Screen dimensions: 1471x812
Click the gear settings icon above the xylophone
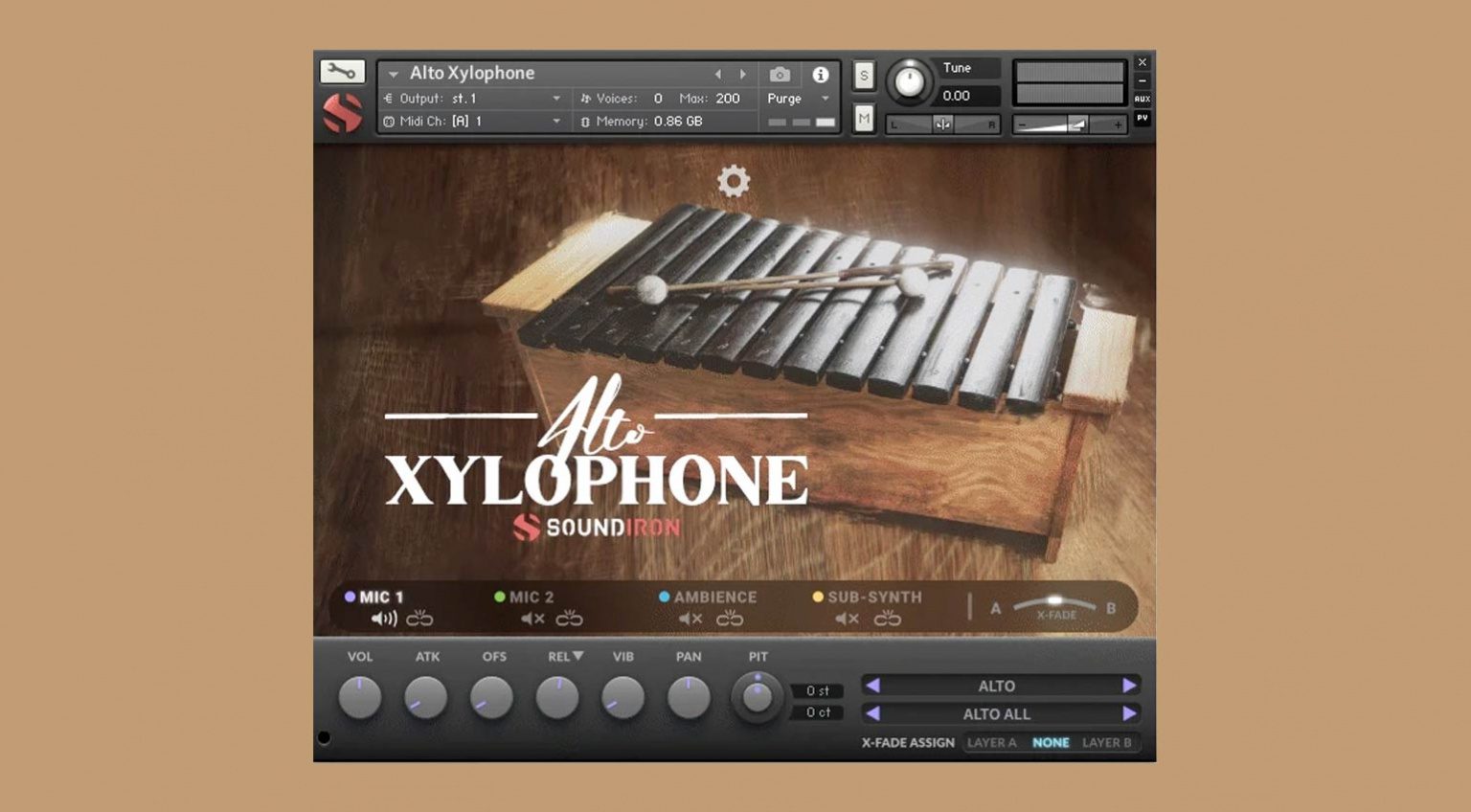click(734, 182)
